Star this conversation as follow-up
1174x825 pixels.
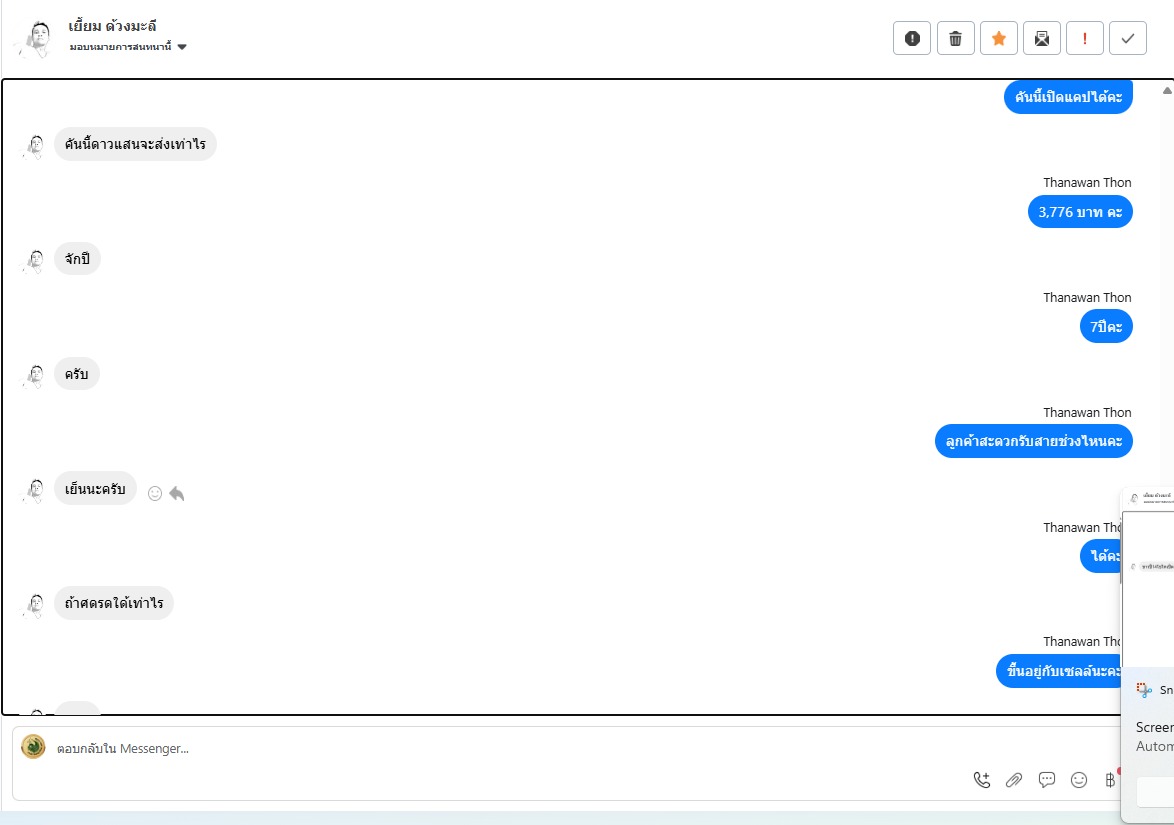point(998,38)
